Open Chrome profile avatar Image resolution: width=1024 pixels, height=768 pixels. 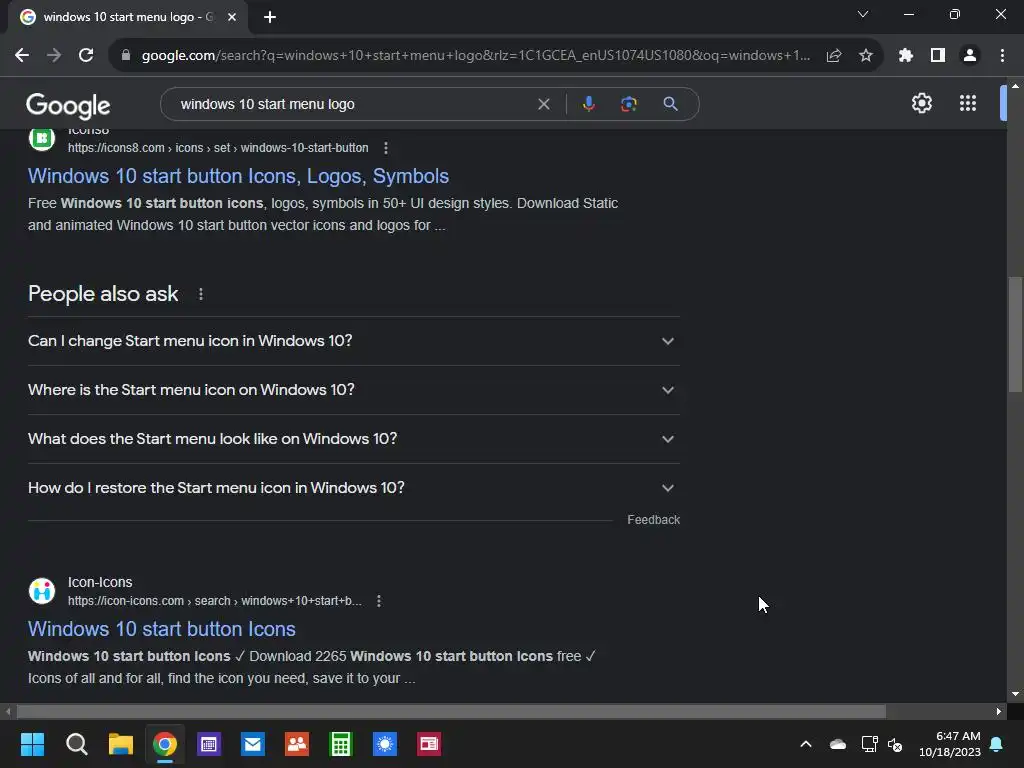tap(970, 56)
